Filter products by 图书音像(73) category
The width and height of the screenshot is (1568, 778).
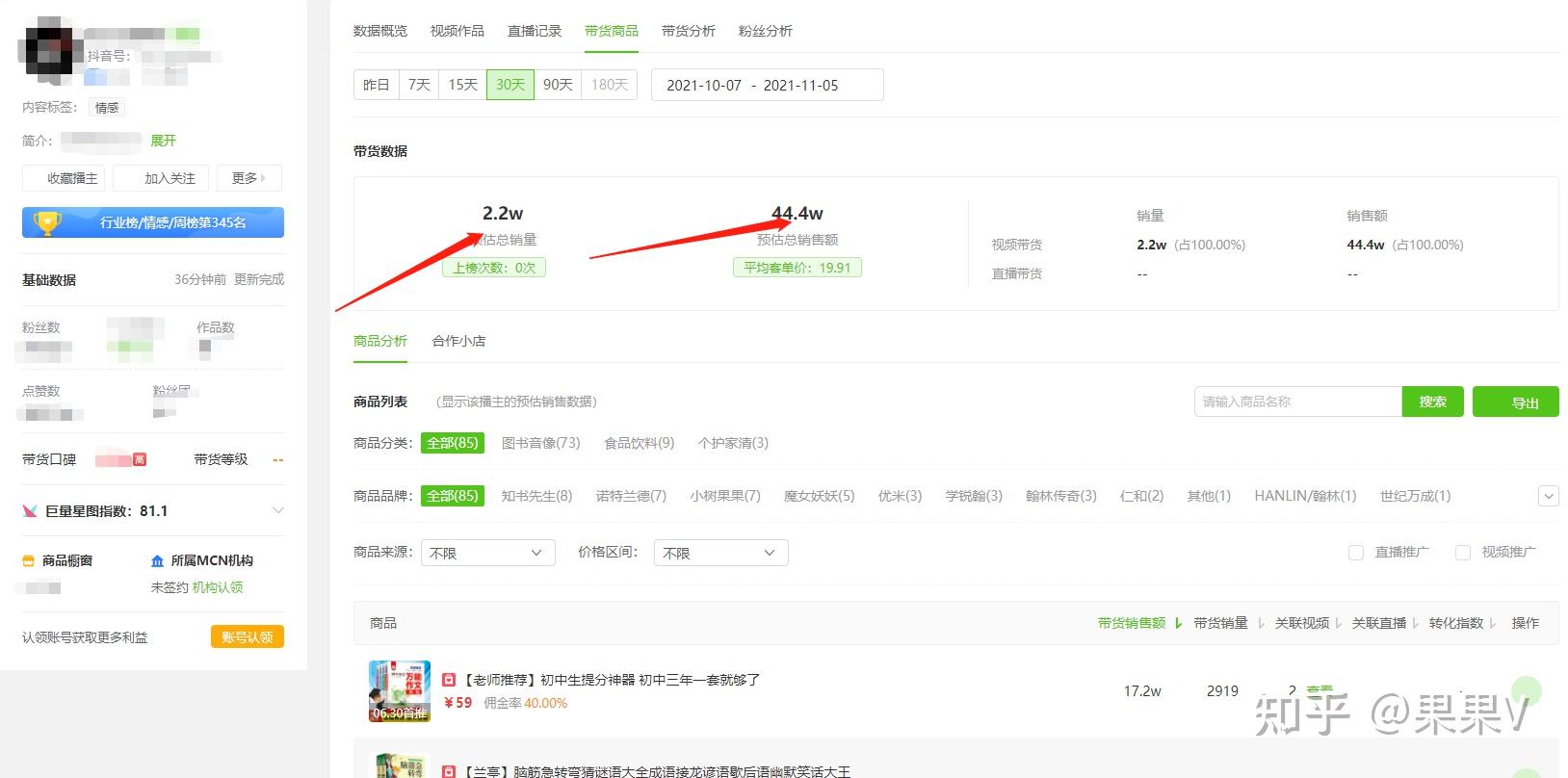click(541, 443)
